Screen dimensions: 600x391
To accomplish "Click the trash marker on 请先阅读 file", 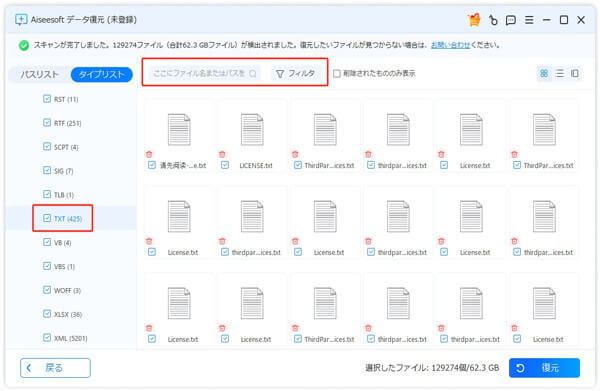I will [149, 154].
